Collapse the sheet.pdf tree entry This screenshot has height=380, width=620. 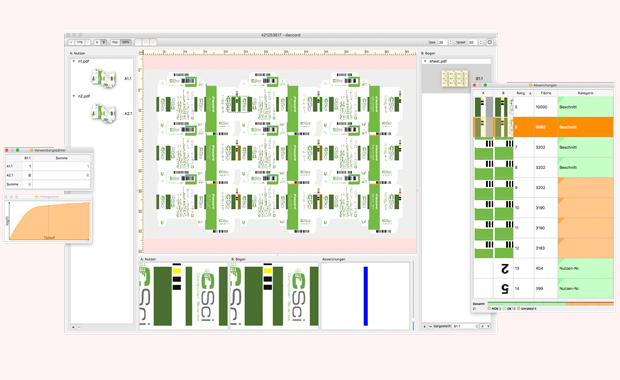[x=425, y=61]
